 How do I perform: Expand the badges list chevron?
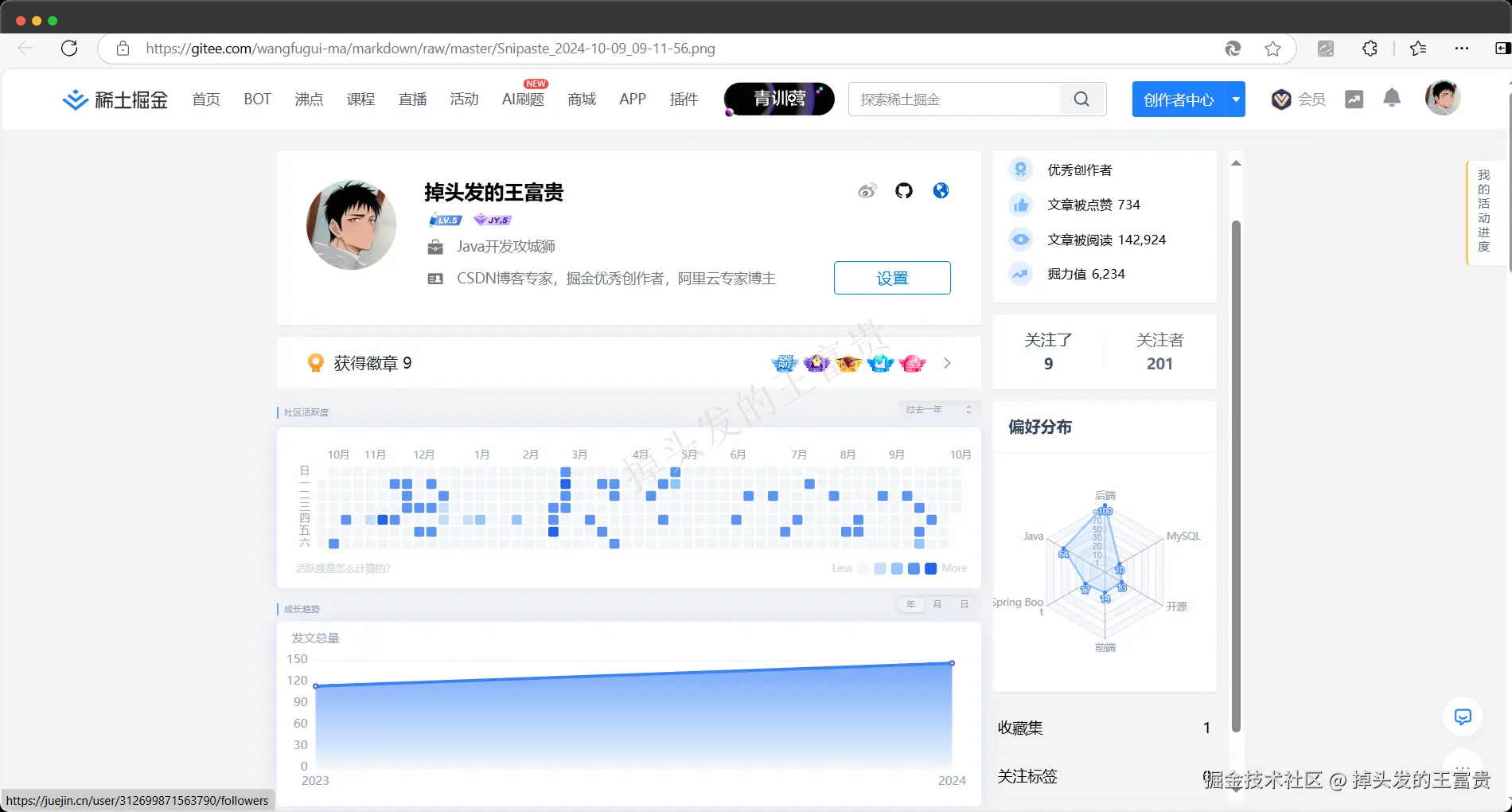coord(947,363)
